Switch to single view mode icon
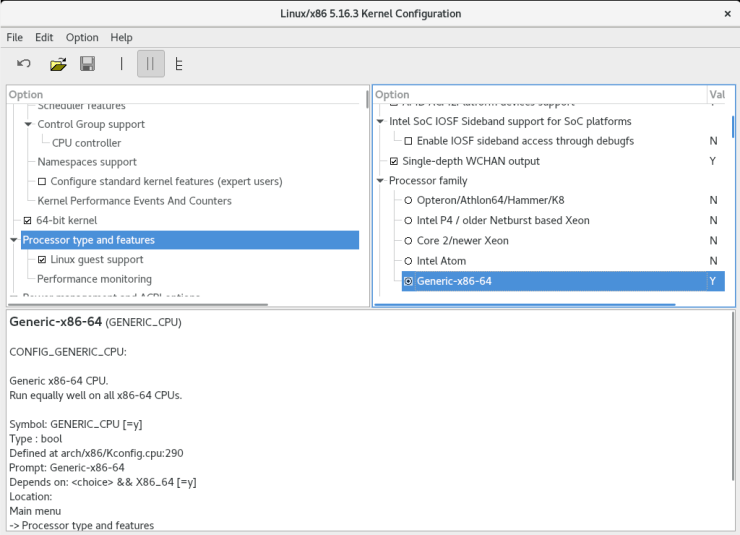 121,64
